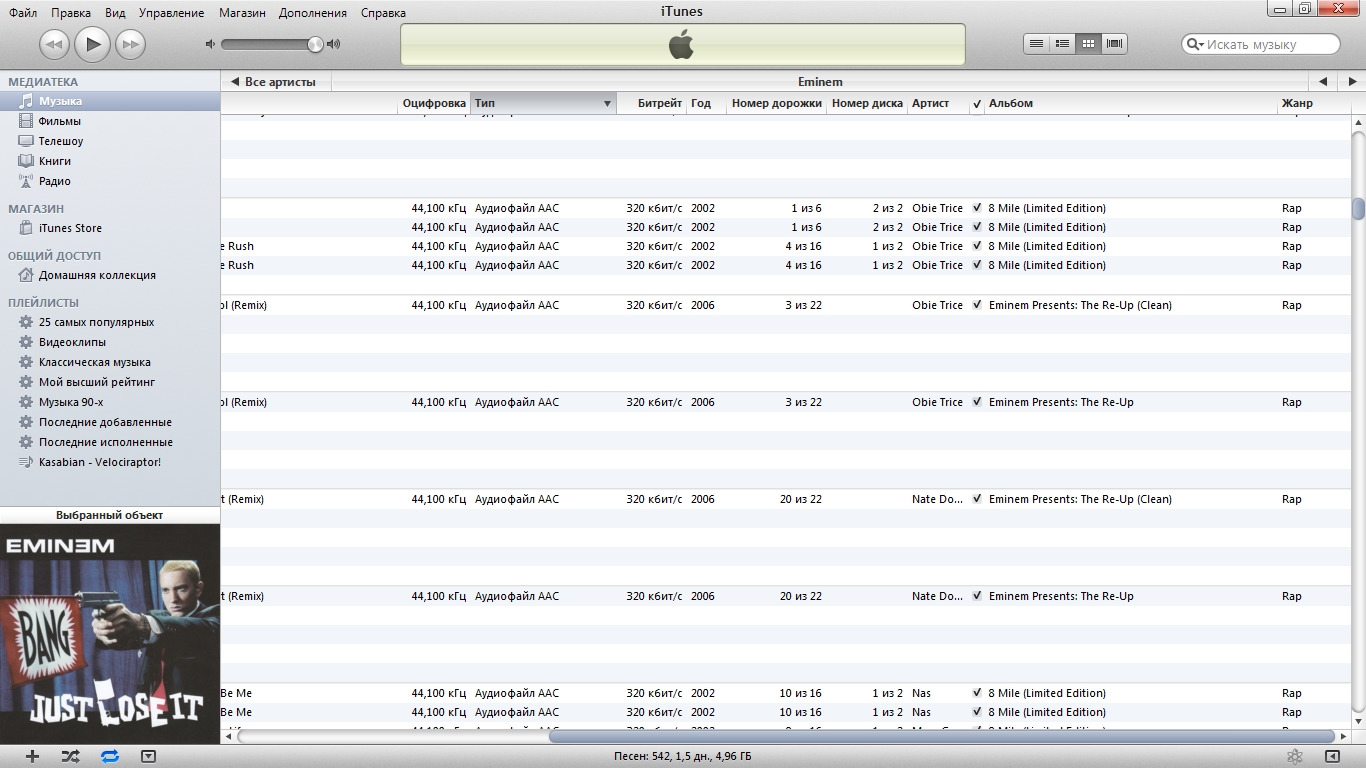Switch to the album list view

[1063, 44]
